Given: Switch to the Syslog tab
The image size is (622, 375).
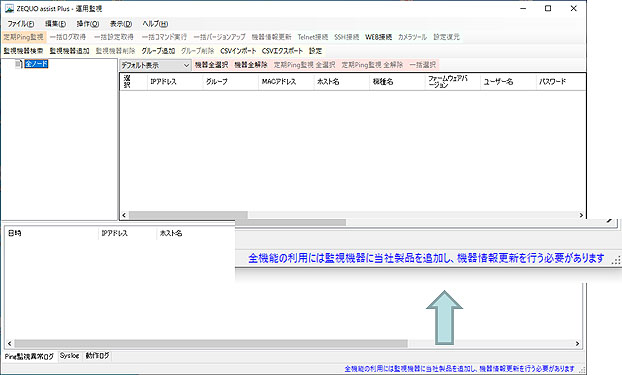Looking at the screenshot, I should (x=69, y=356).
